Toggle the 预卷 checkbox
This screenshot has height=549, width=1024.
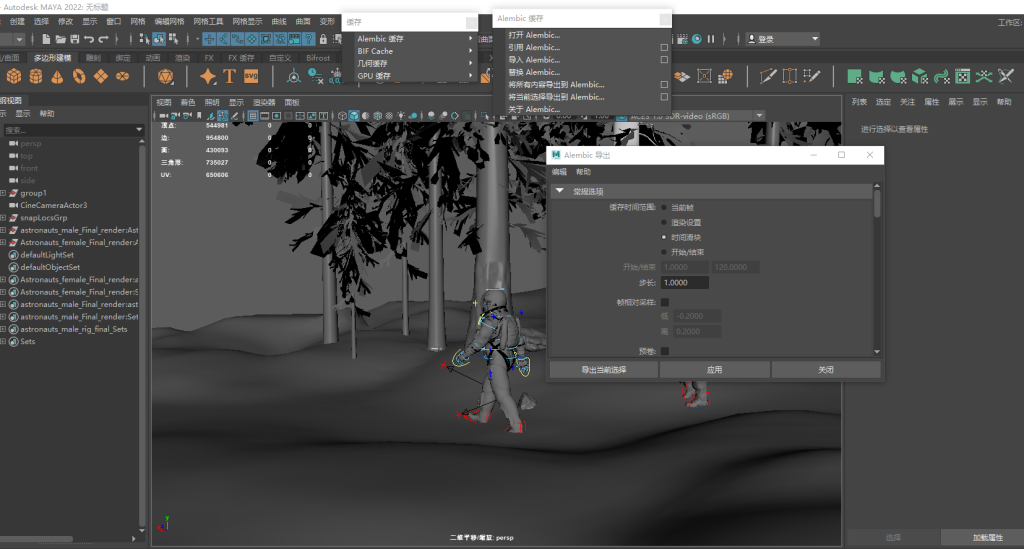[665, 351]
